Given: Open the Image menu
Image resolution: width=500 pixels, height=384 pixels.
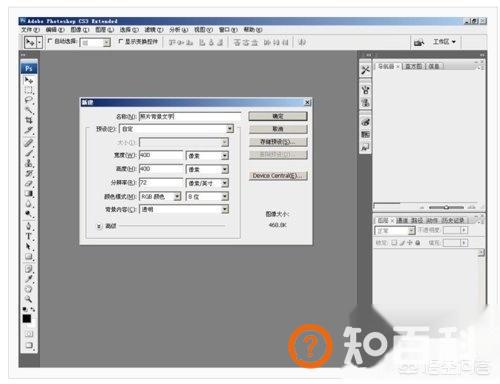Looking at the screenshot, I should [80, 30].
